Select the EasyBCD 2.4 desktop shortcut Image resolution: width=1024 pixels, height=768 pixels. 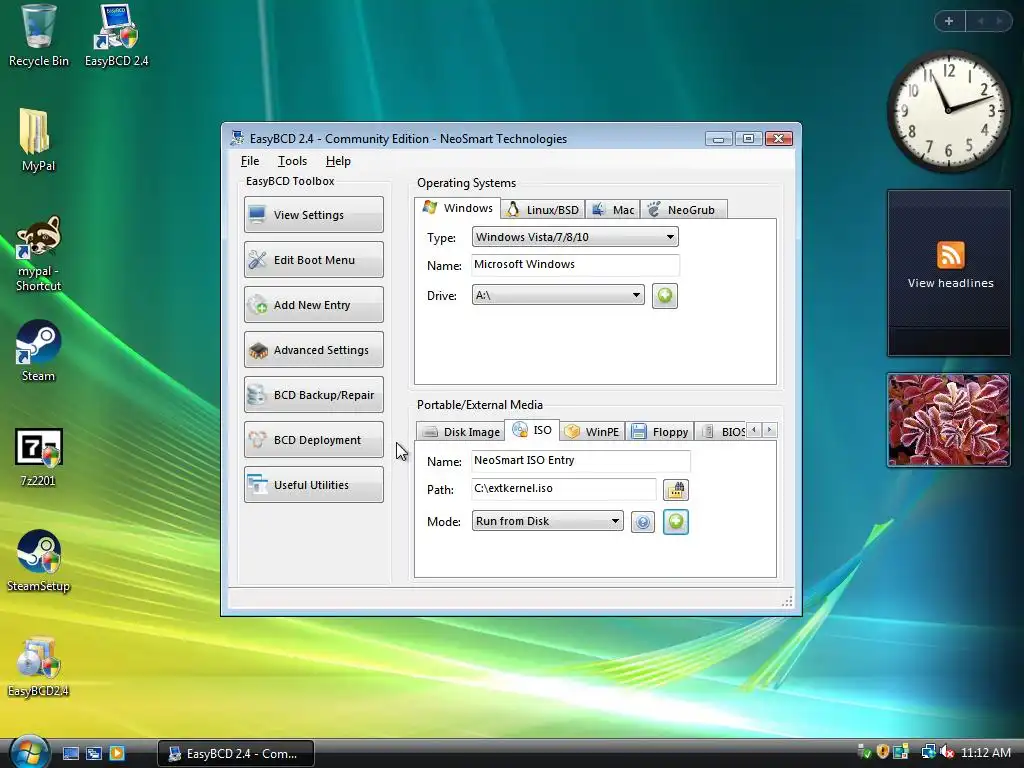coord(116,37)
